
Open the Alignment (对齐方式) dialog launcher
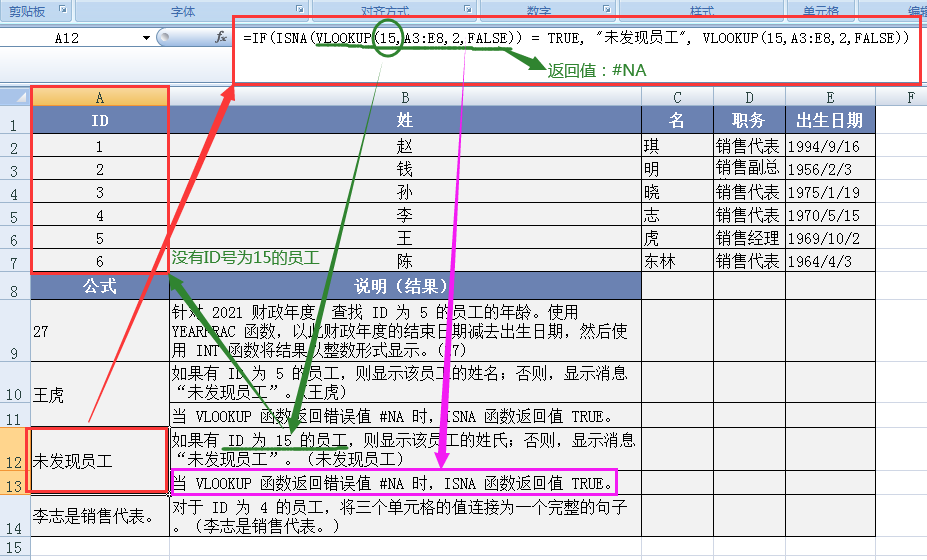pyautogui.click(x=468, y=9)
